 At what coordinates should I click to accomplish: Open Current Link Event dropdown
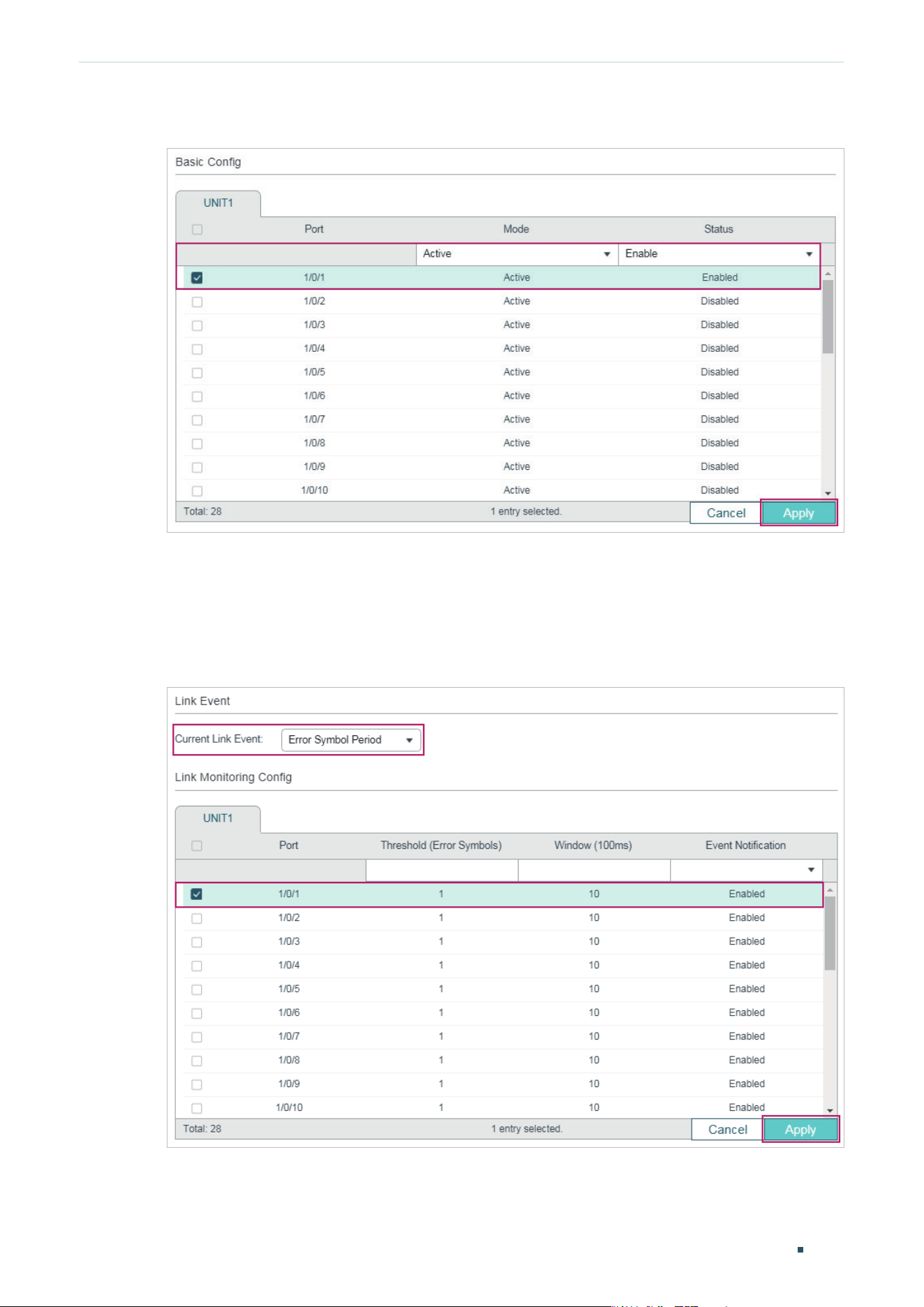click(x=351, y=740)
